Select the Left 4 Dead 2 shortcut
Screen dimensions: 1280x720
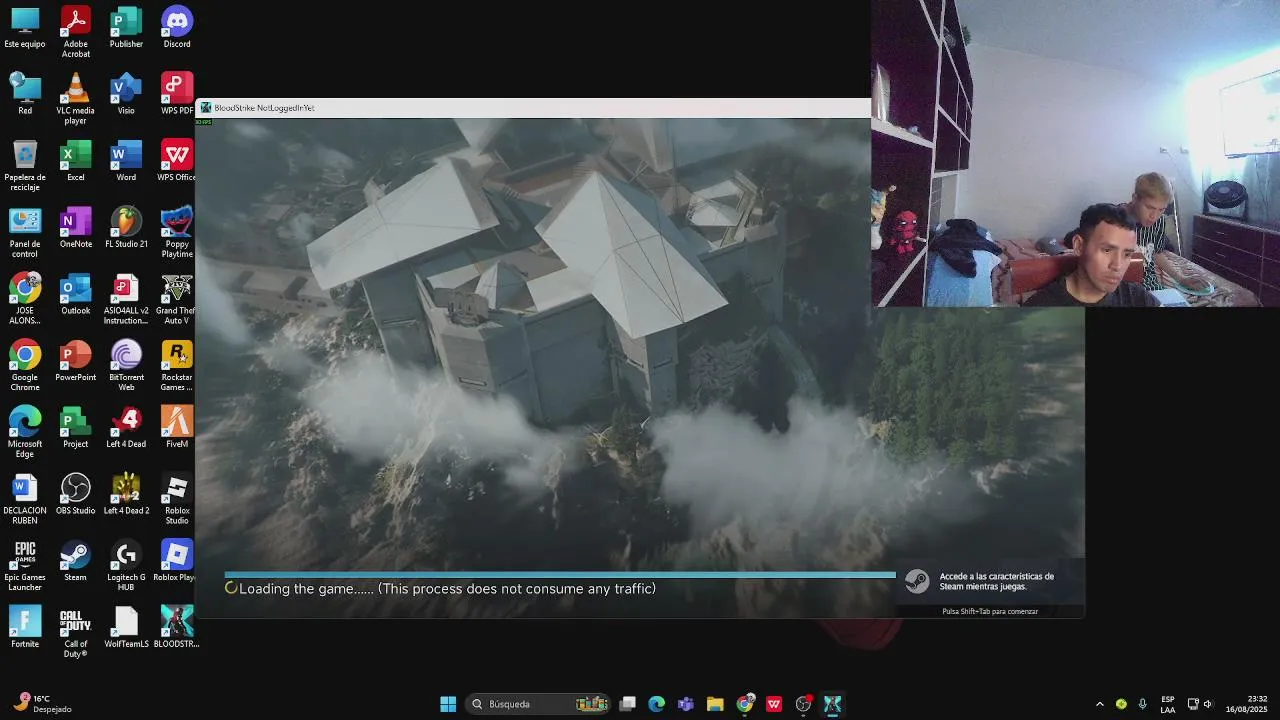[126, 494]
